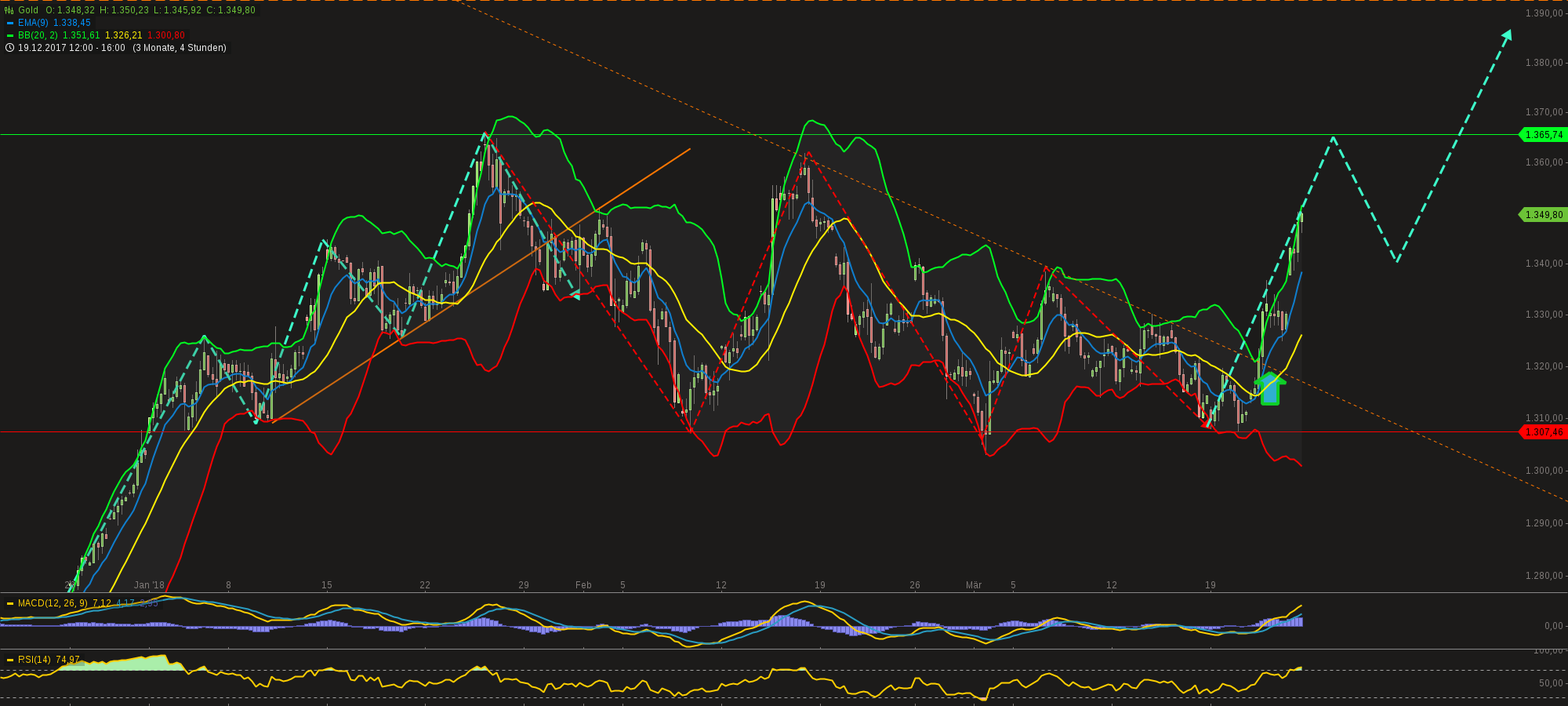The height and width of the screenshot is (706, 1568).
Task: Click the low price value 'L: 1.345,92'
Action: (177, 10)
